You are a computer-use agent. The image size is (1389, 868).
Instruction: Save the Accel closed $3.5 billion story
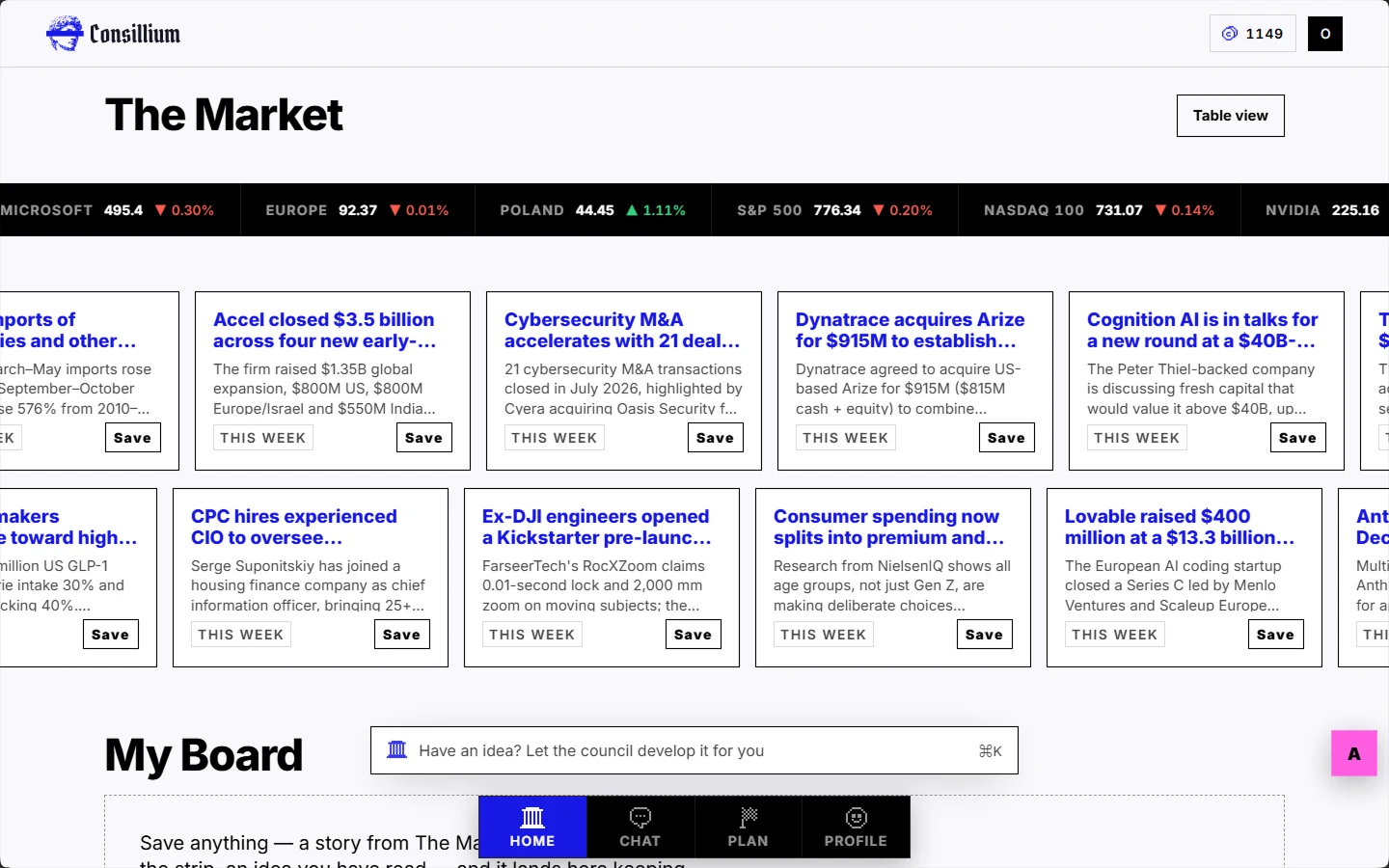point(423,438)
